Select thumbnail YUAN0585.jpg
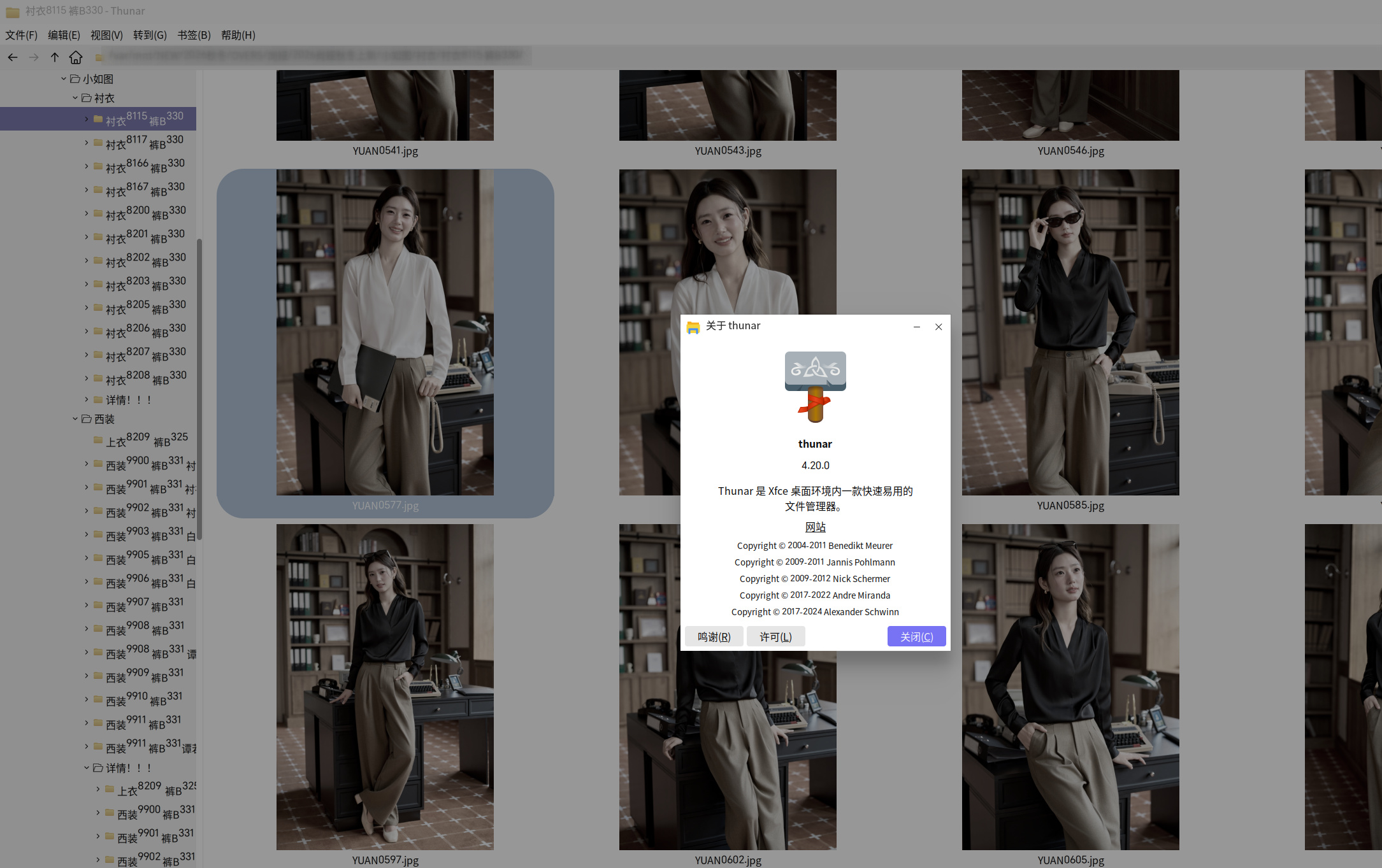 [x=1070, y=332]
